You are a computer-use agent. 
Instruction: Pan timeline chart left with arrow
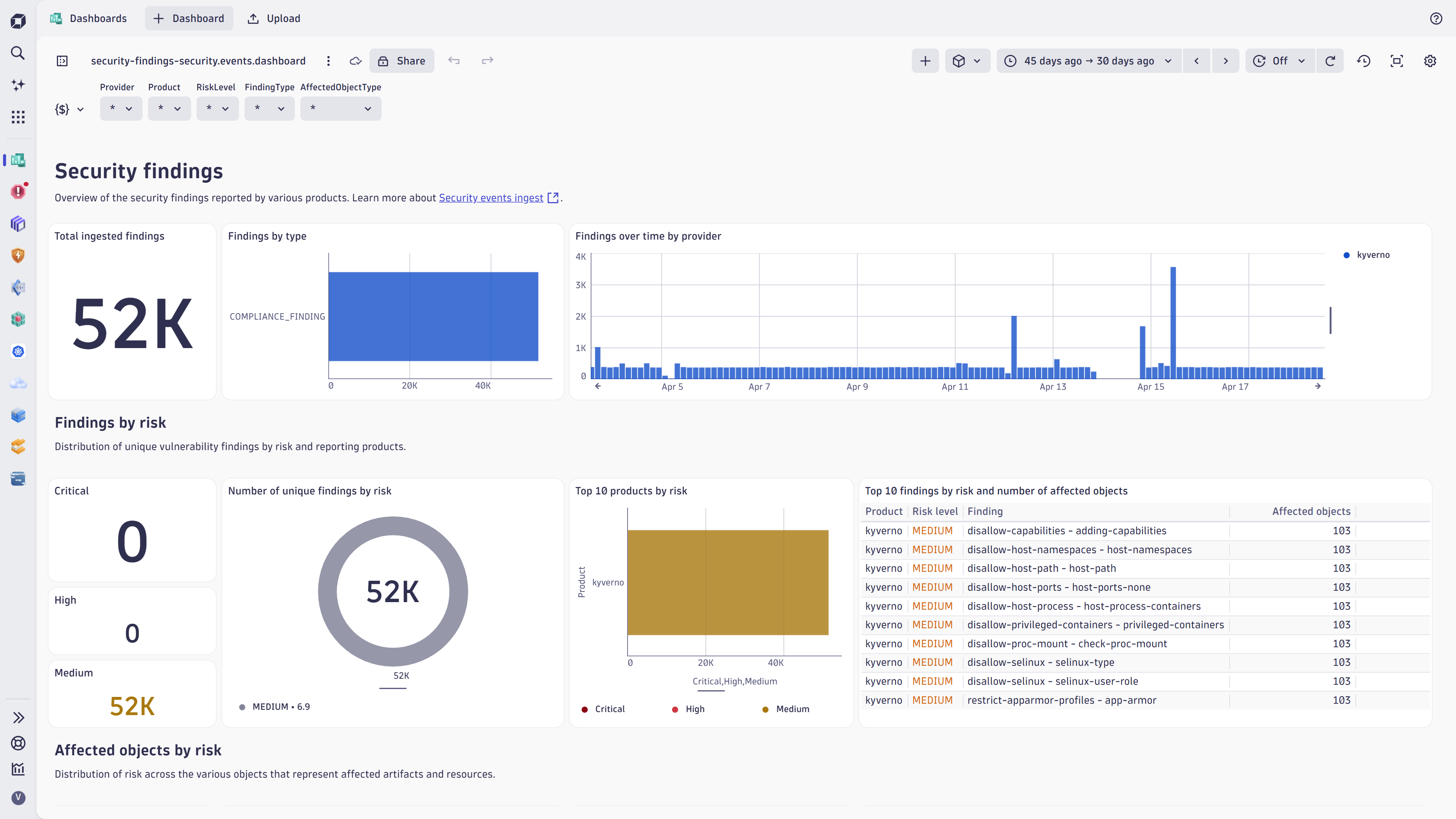tap(598, 386)
